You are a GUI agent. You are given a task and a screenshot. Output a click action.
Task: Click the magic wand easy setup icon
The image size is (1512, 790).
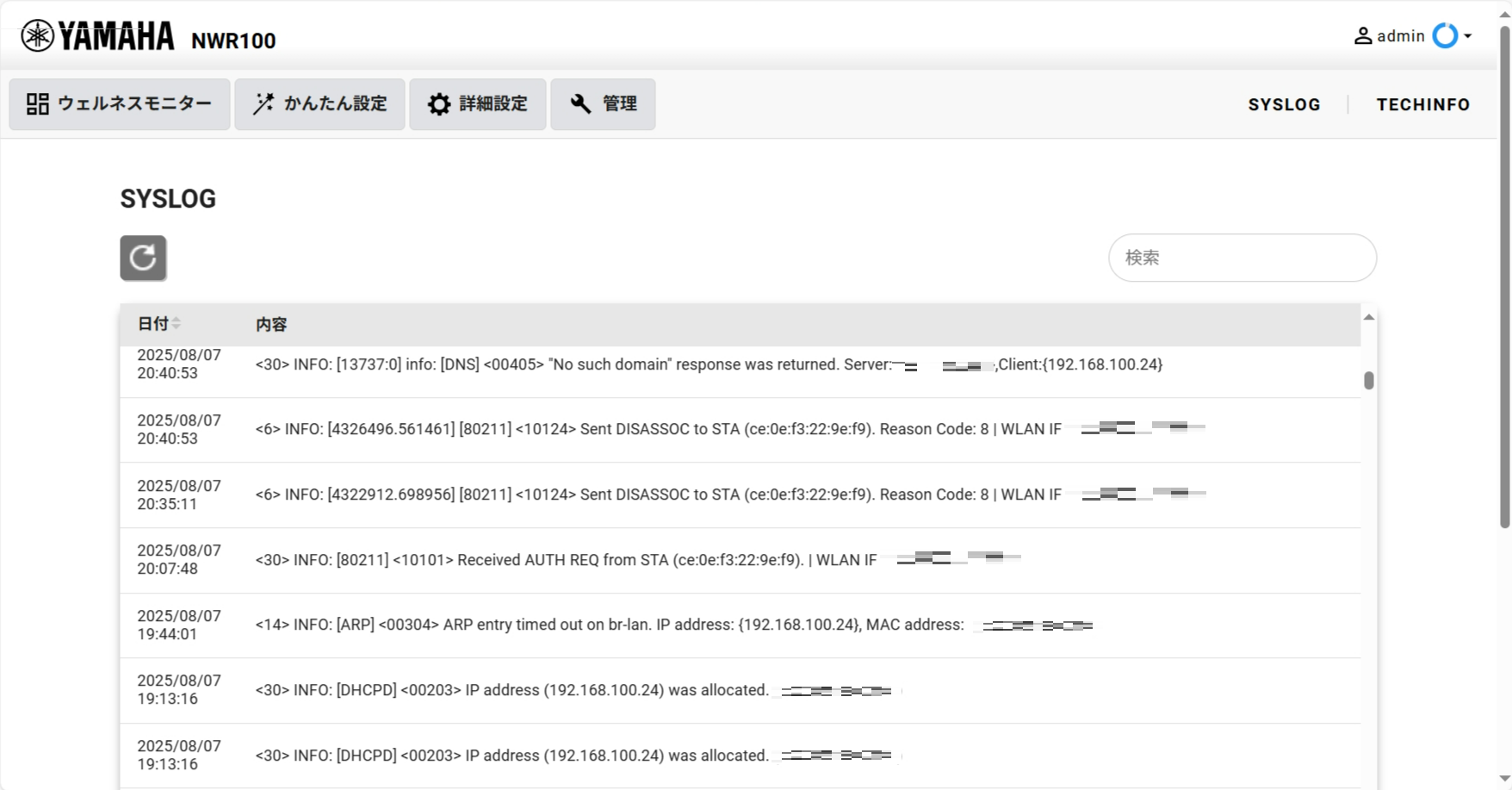[x=263, y=104]
